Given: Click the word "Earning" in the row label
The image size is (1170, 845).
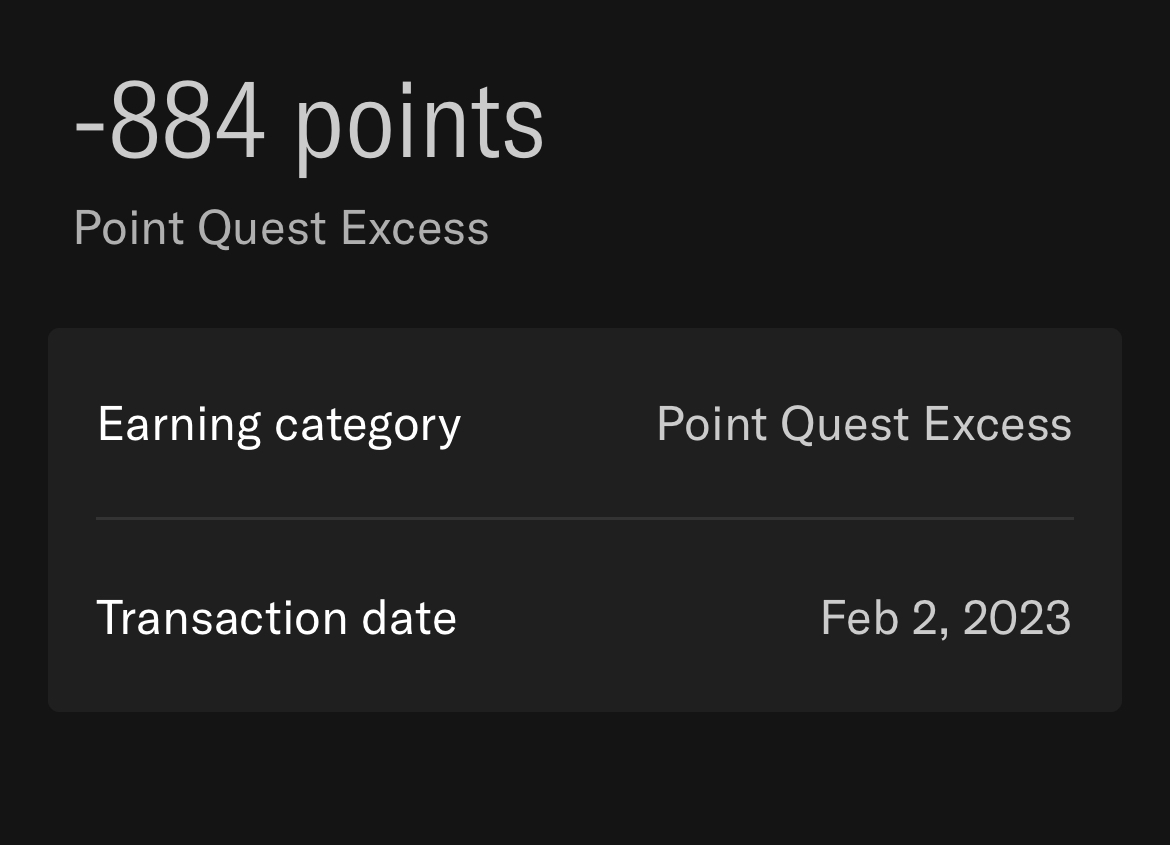Looking at the screenshot, I should click(179, 424).
